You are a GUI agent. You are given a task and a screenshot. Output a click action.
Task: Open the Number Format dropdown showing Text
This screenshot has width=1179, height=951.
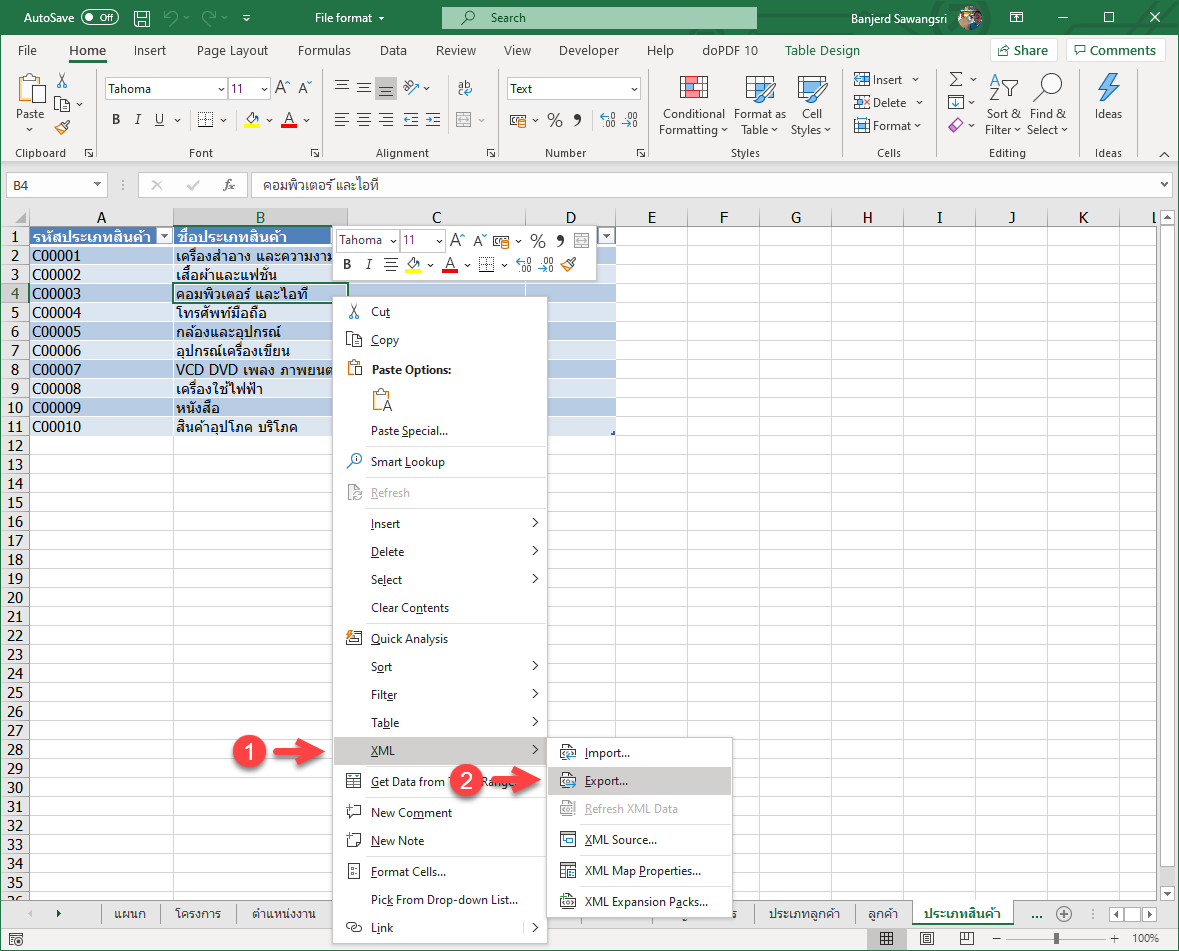[x=634, y=89]
